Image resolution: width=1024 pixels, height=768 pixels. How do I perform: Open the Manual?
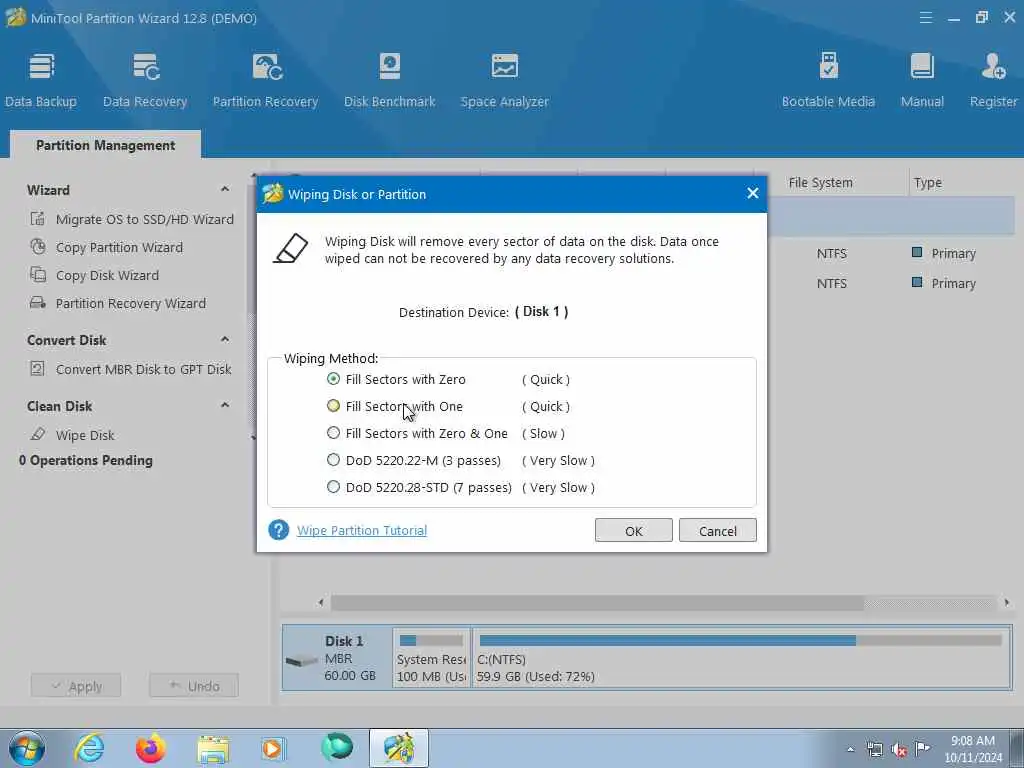922,80
